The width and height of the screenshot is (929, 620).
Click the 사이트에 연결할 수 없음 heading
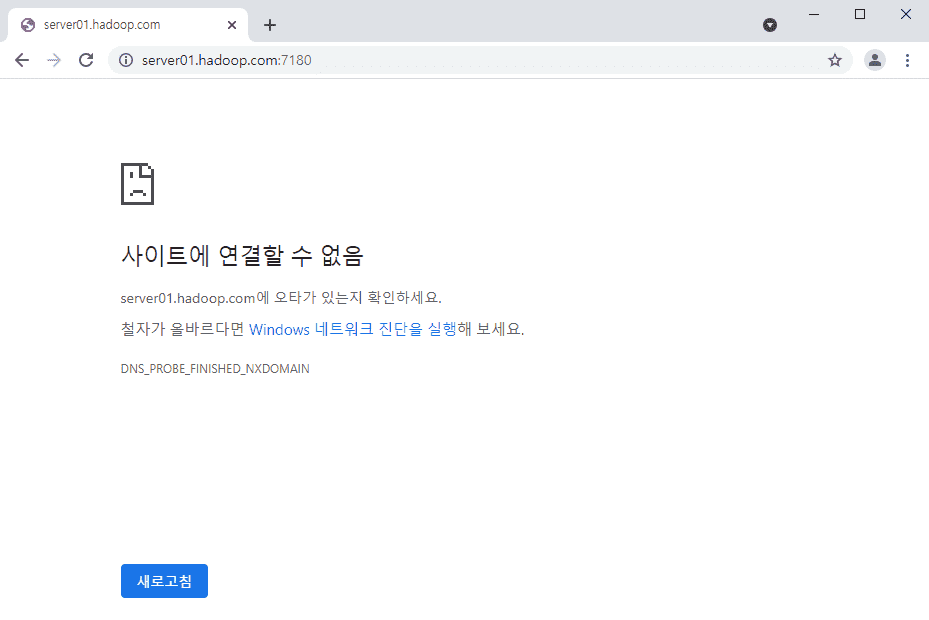click(x=242, y=255)
